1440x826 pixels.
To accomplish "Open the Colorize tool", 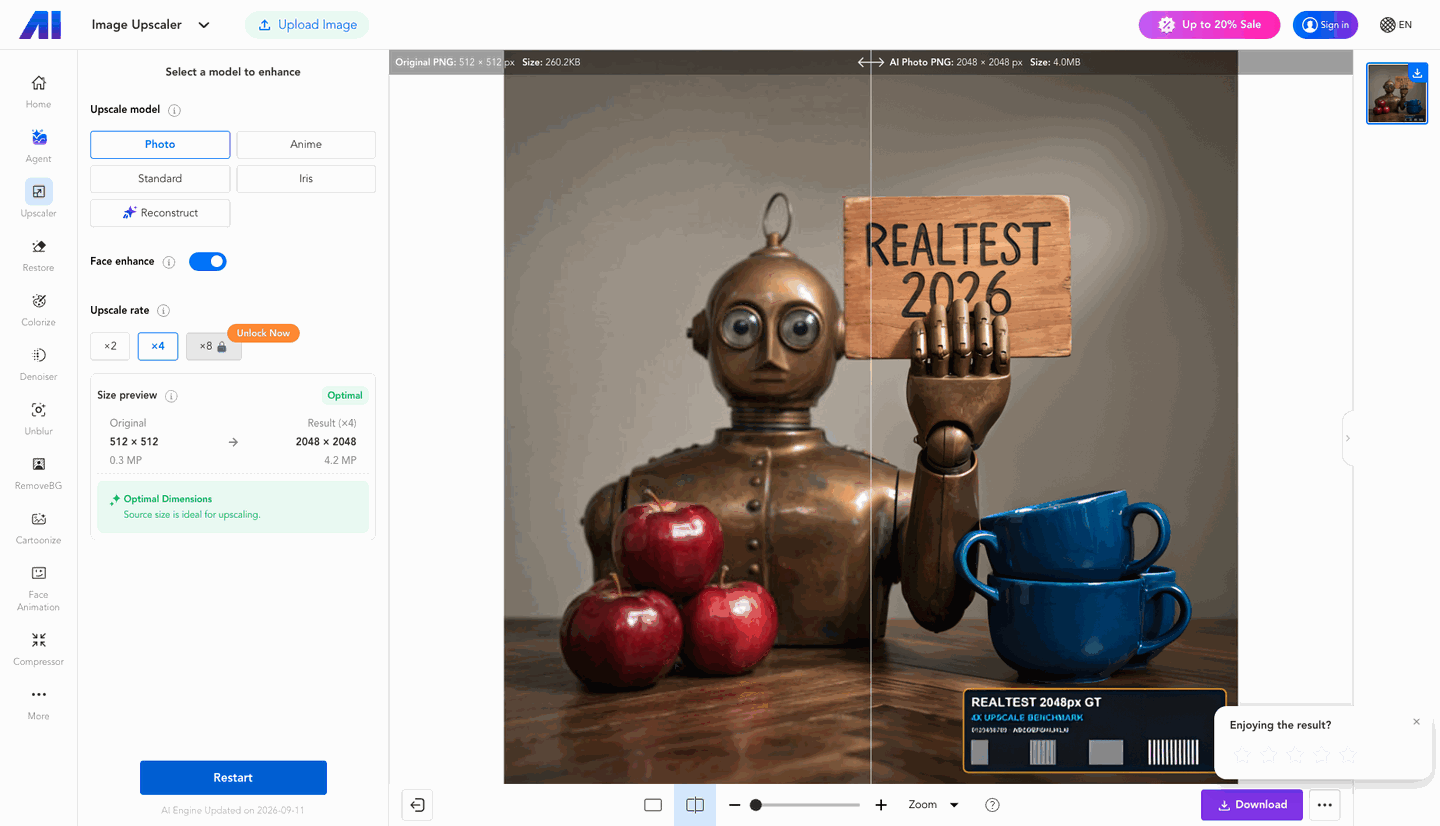I will pos(38,310).
